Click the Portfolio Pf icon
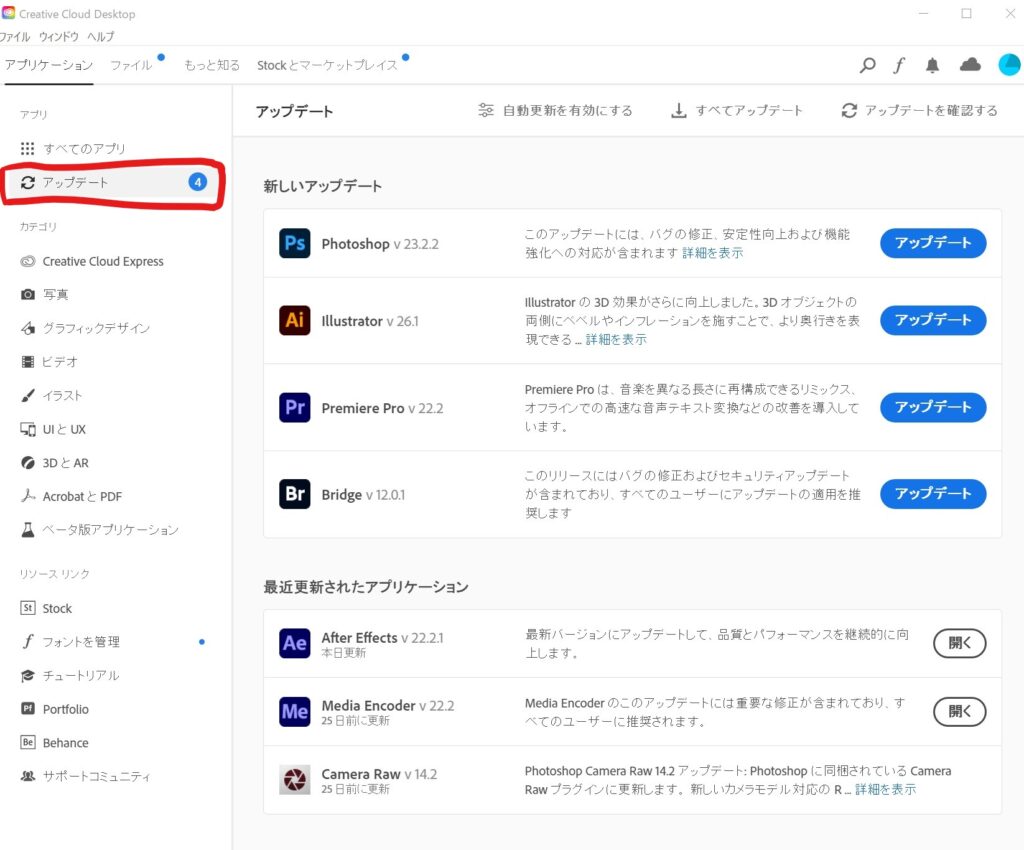Screen dimensions: 1024x850 coord(27,708)
